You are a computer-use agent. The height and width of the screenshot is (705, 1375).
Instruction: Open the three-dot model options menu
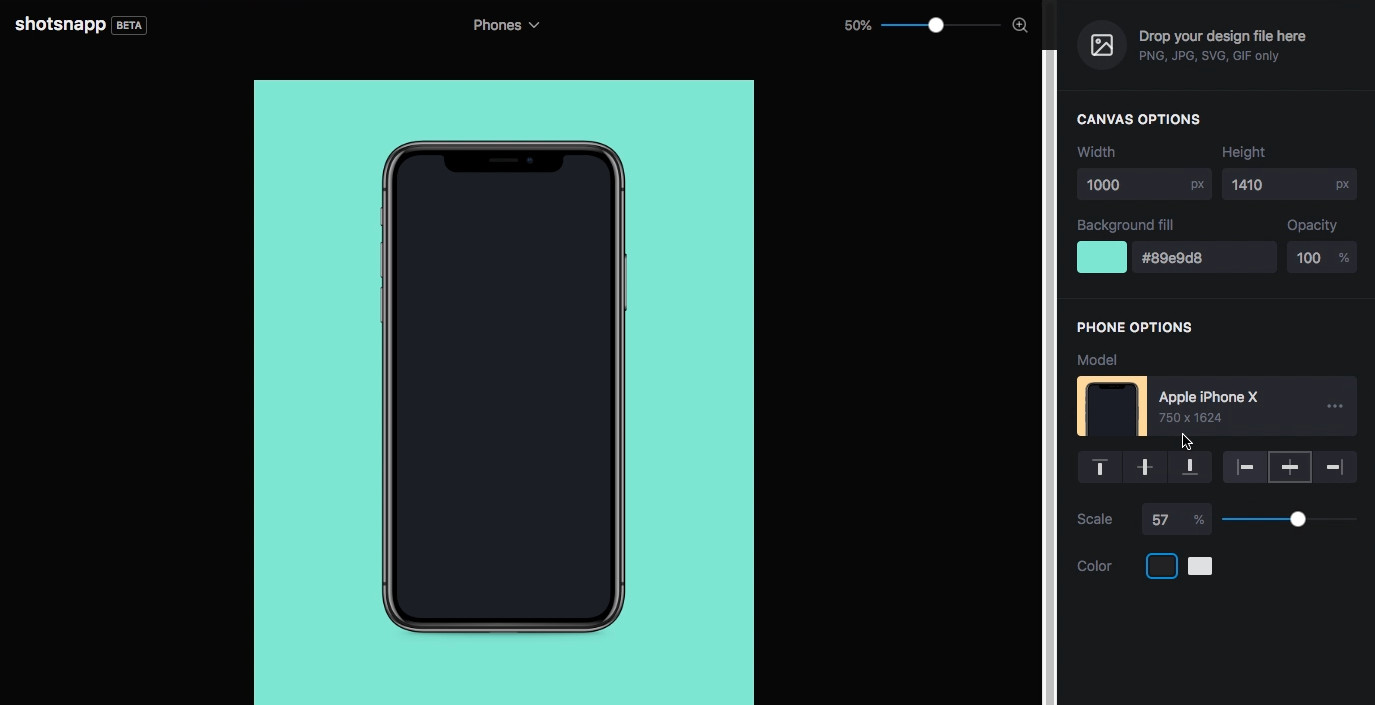coord(1334,406)
